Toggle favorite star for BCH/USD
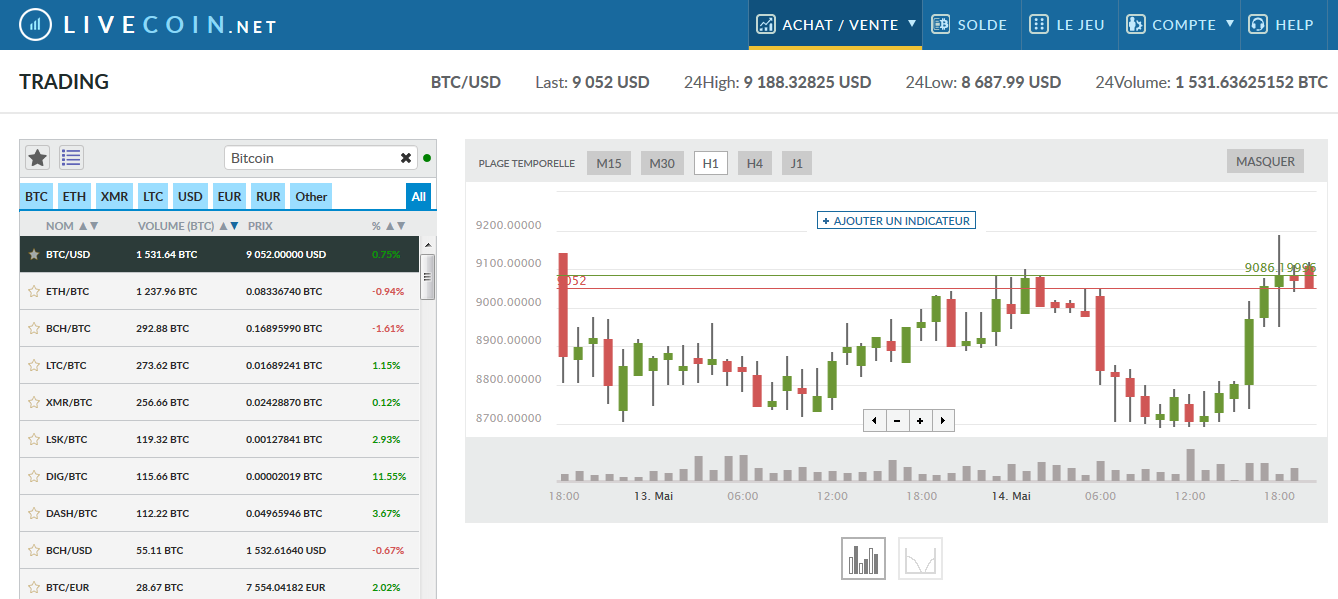1338x599 pixels. [33, 550]
